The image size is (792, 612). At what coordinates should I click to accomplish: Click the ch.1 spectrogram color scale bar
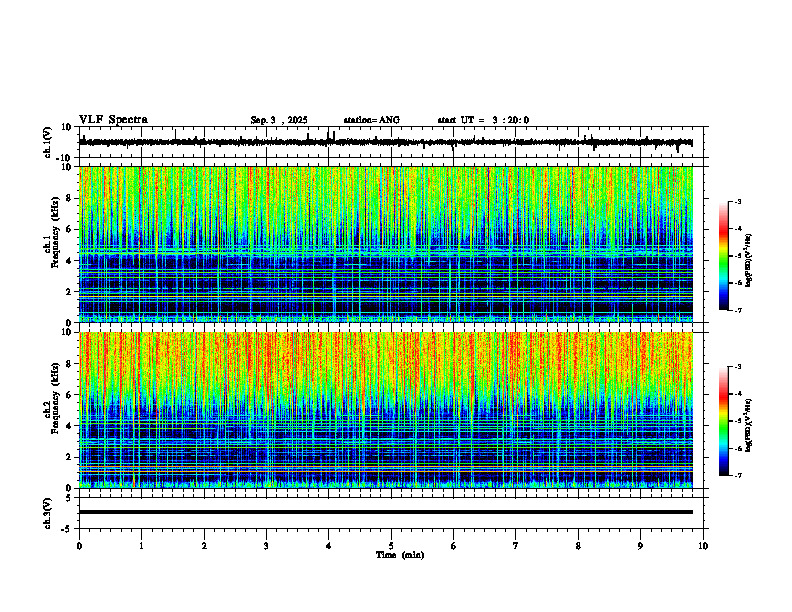click(x=724, y=256)
